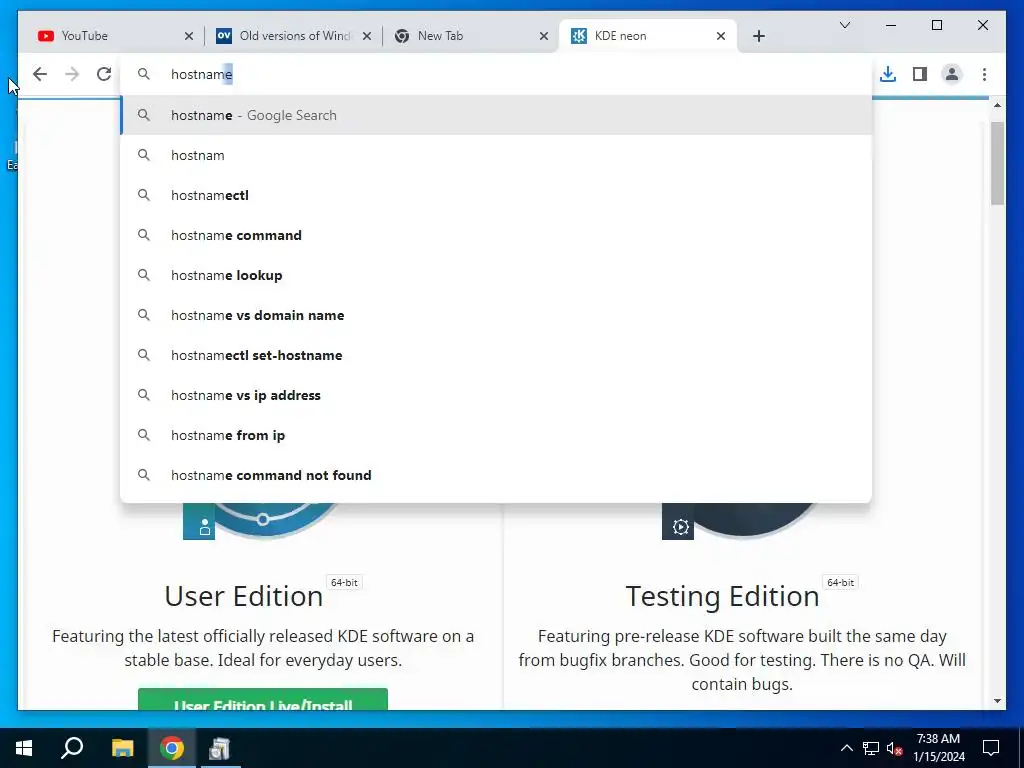This screenshot has height=768, width=1024.
Task: Open the Chrome profile avatar
Action: click(952, 74)
